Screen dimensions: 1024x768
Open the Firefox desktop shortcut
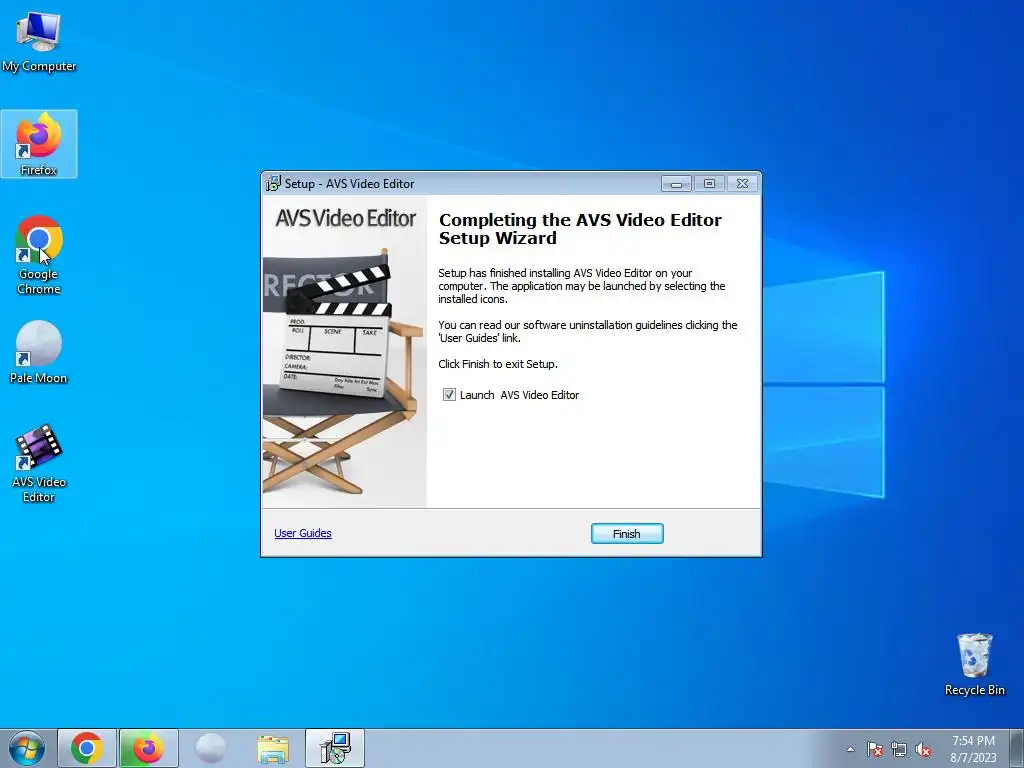pos(39,144)
